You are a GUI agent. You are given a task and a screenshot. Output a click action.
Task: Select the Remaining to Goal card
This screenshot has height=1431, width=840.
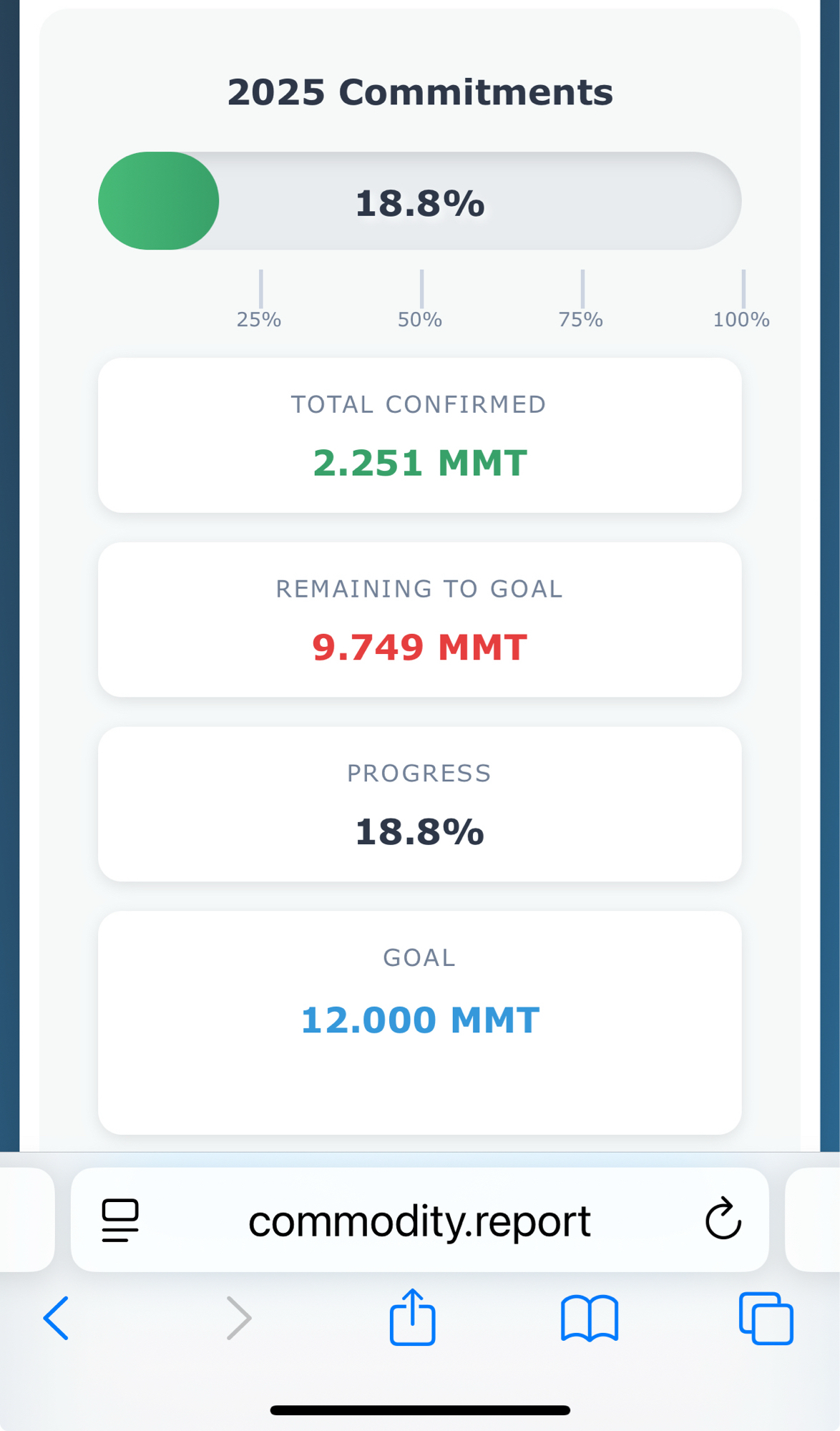coord(419,620)
